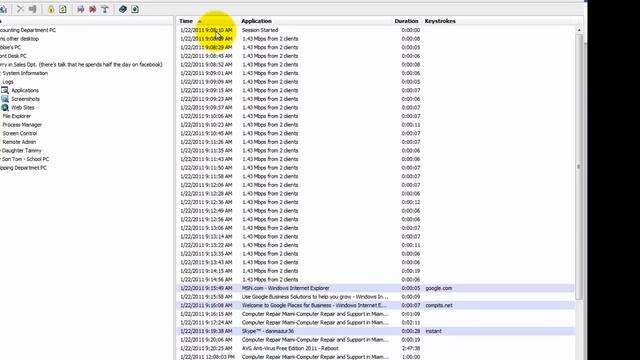
Task: Select the Use Google Business Solutions row
Action: point(376,297)
